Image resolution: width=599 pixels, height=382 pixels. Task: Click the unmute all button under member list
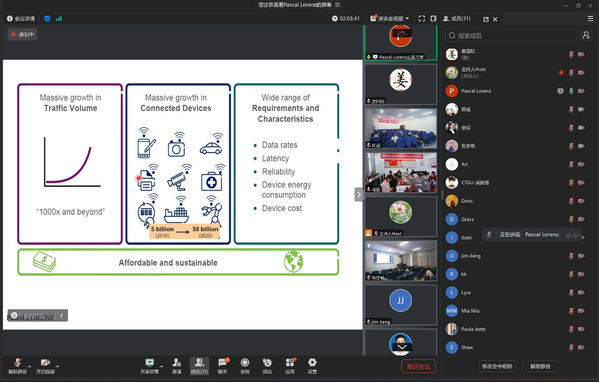coord(540,366)
